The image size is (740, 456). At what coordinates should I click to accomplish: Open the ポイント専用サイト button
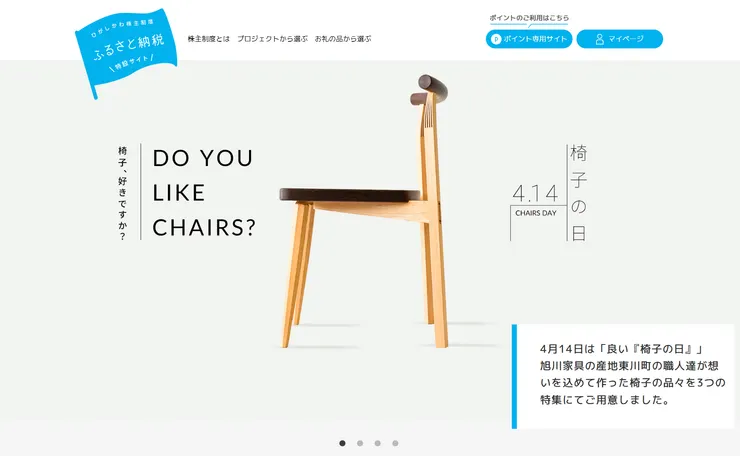(529, 39)
